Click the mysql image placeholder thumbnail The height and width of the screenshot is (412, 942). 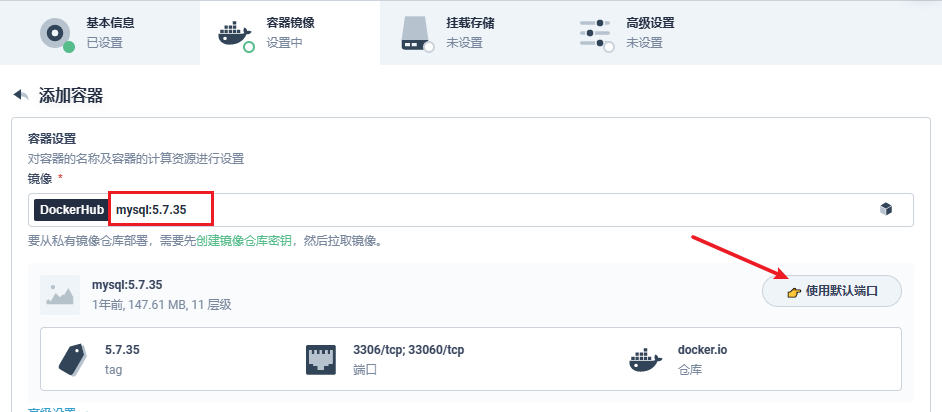pyautogui.click(x=60, y=294)
